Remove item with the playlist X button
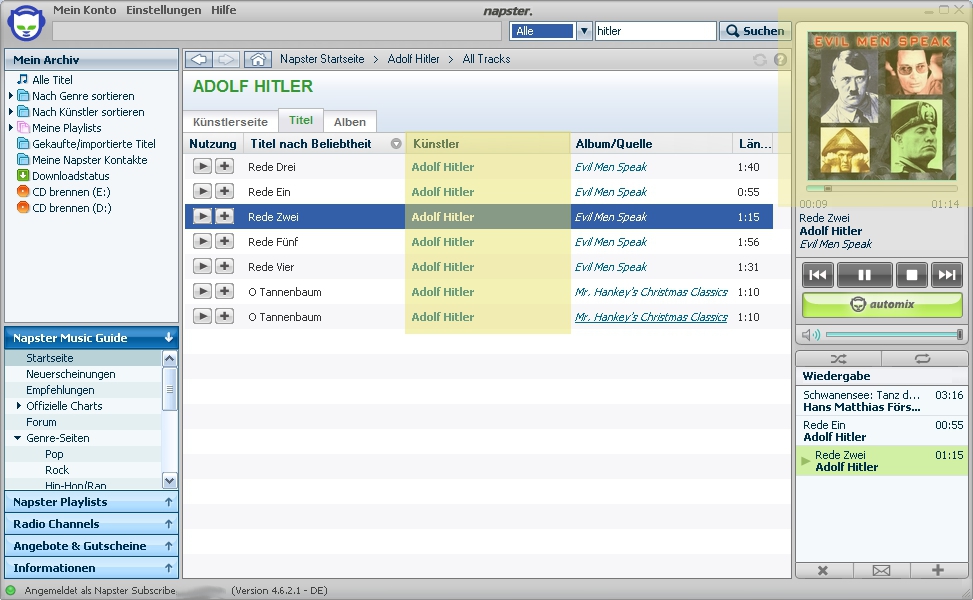The image size is (973, 600). (823, 570)
